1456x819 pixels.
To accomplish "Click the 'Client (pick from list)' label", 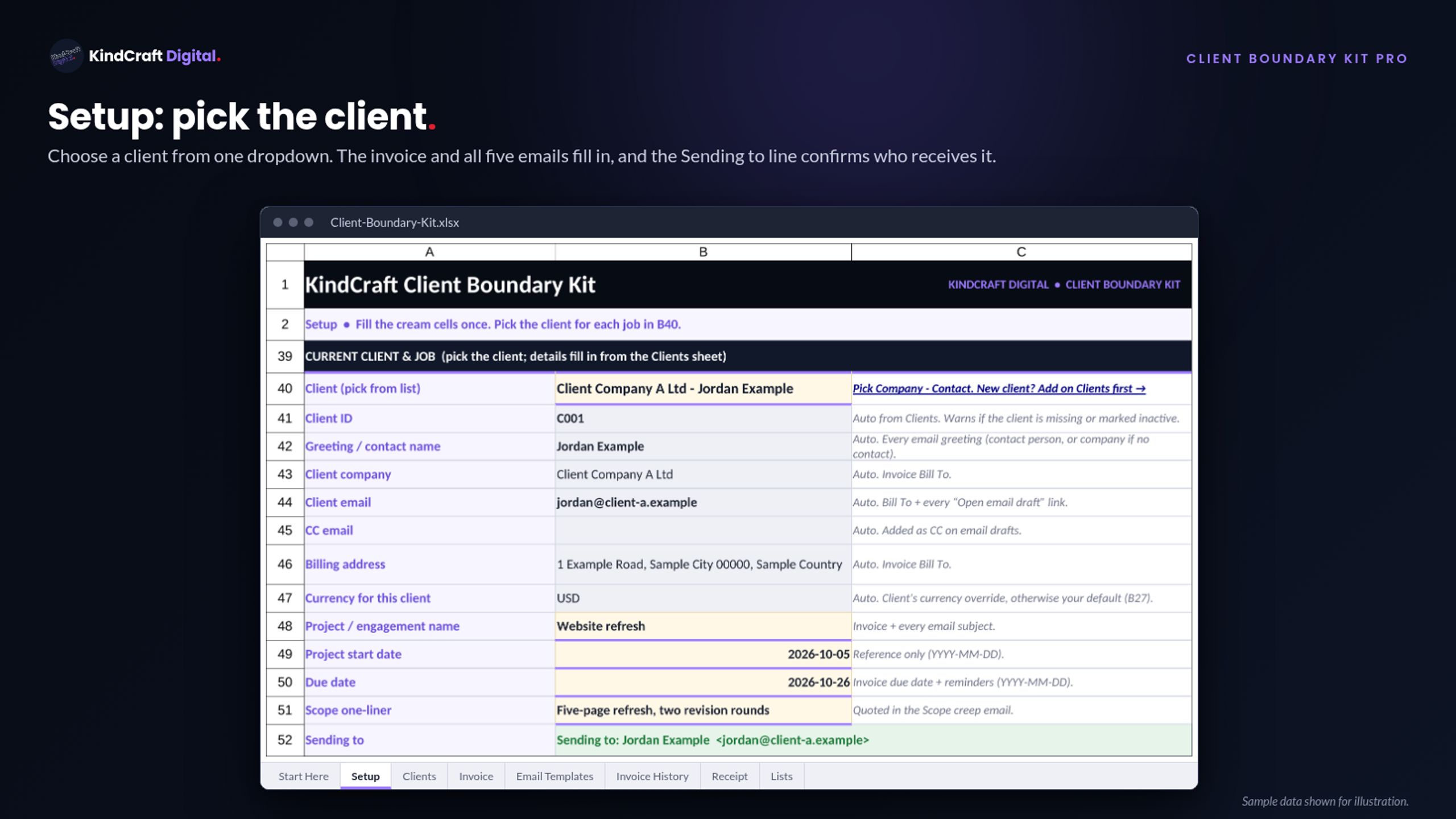I will (363, 388).
